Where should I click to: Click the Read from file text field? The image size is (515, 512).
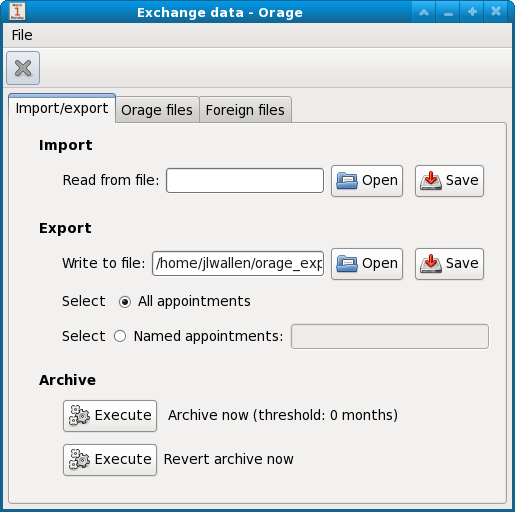[245, 180]
